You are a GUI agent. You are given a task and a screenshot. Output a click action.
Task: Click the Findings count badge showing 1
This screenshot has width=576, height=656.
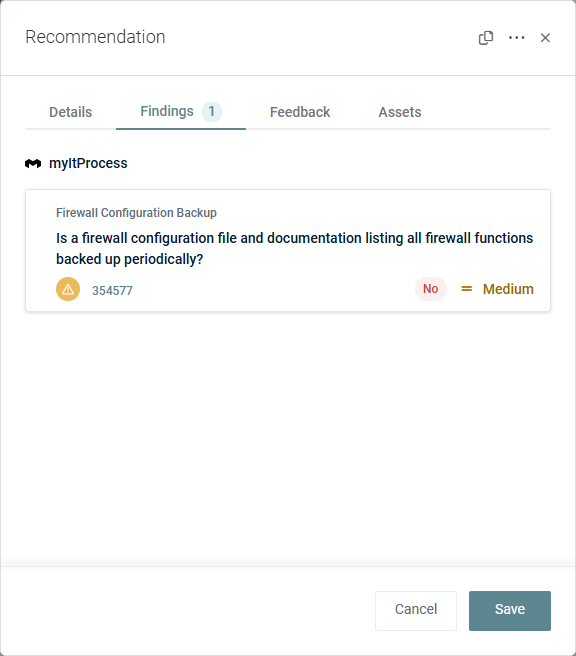pyautogui.click(x=212, y=112)
